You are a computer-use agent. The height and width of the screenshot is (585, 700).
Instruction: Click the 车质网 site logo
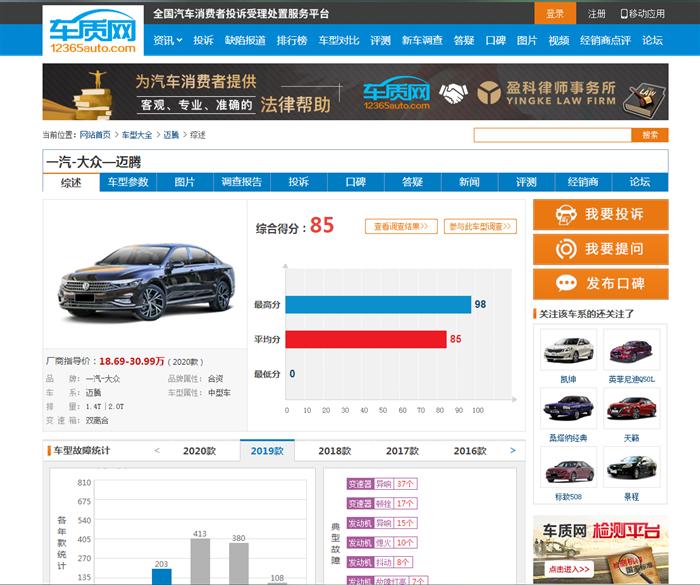click(93, 31)
